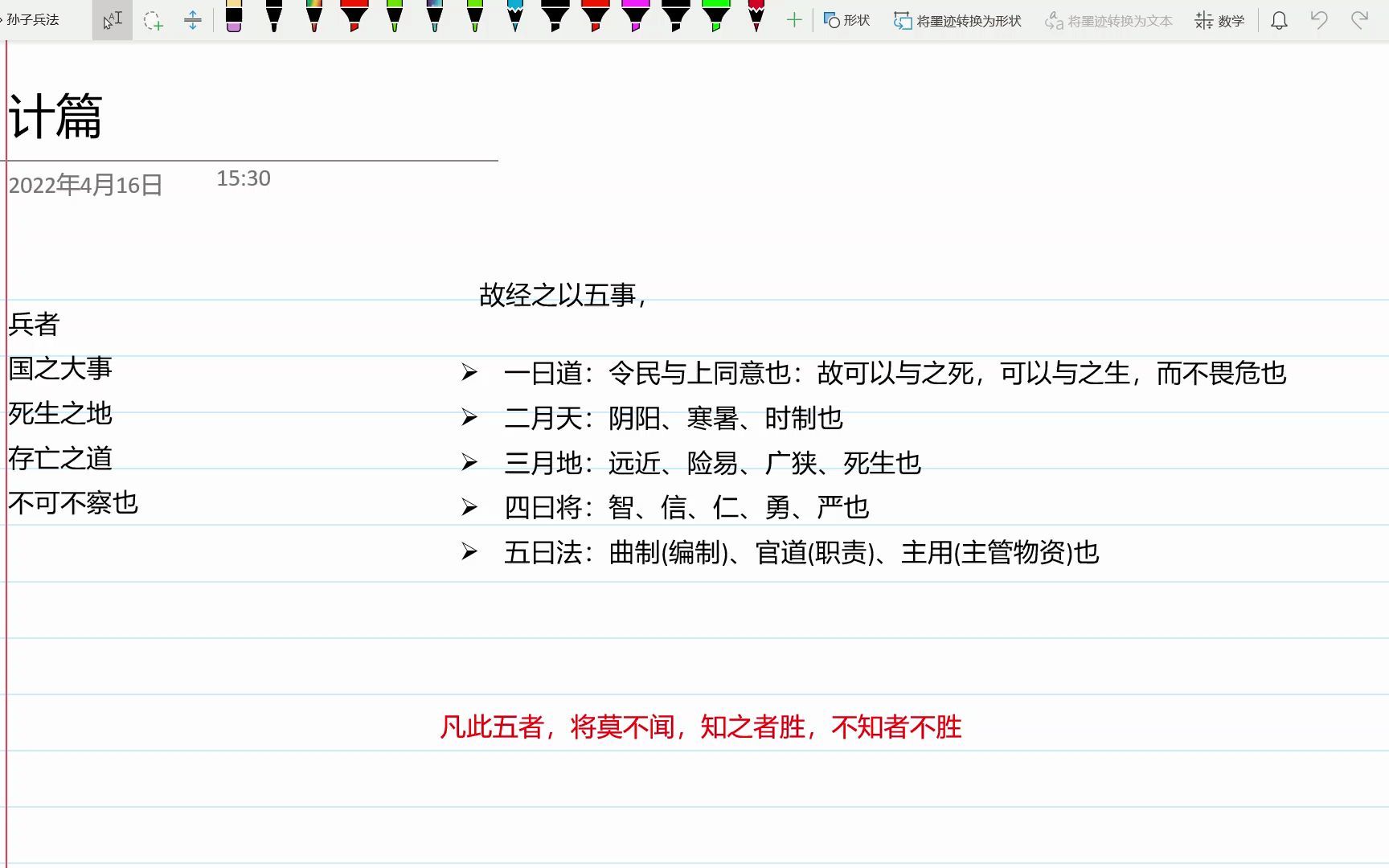Select the rainbow ink pen

pos(314,16)
